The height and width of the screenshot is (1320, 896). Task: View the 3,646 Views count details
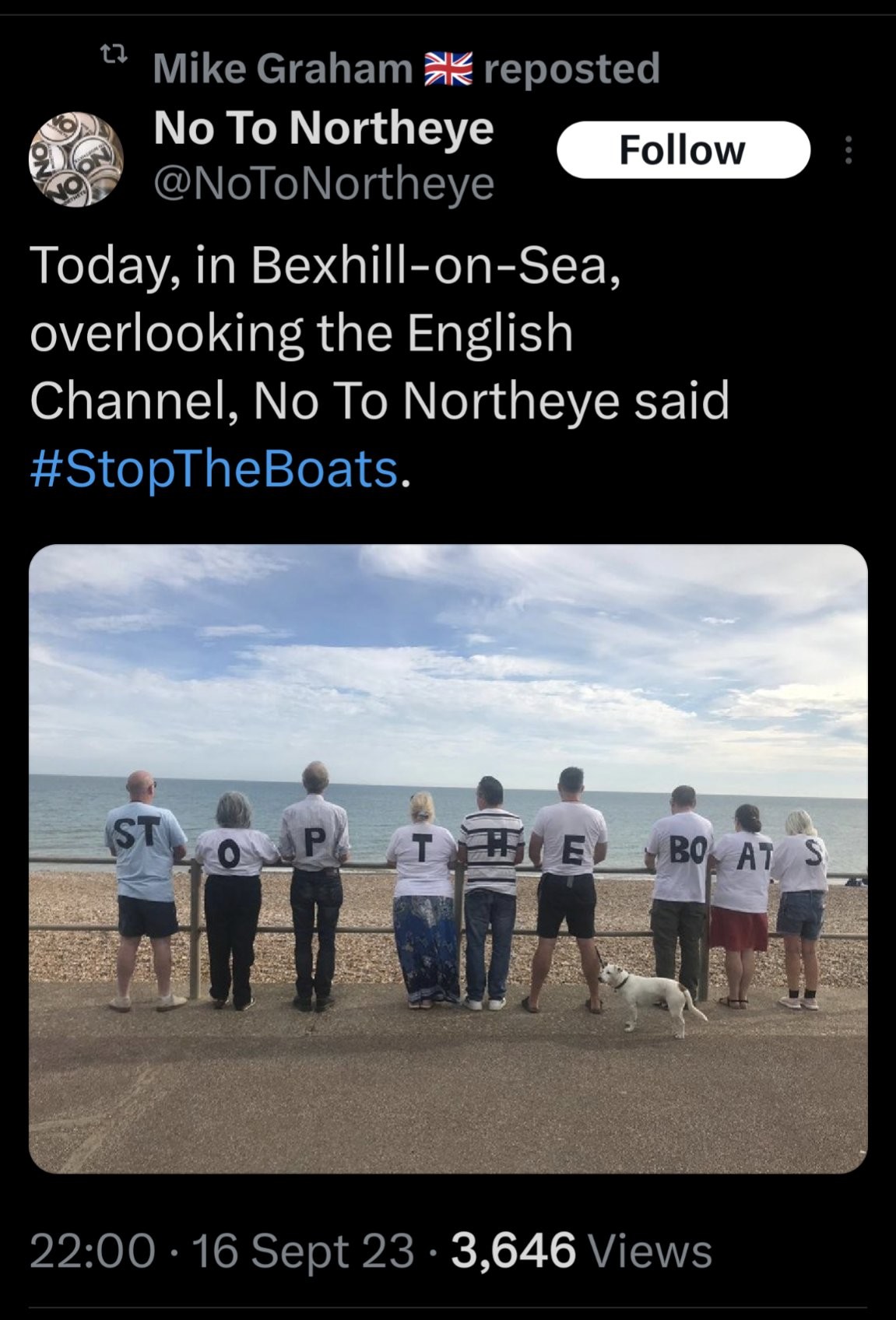(x=582, y=1251)
